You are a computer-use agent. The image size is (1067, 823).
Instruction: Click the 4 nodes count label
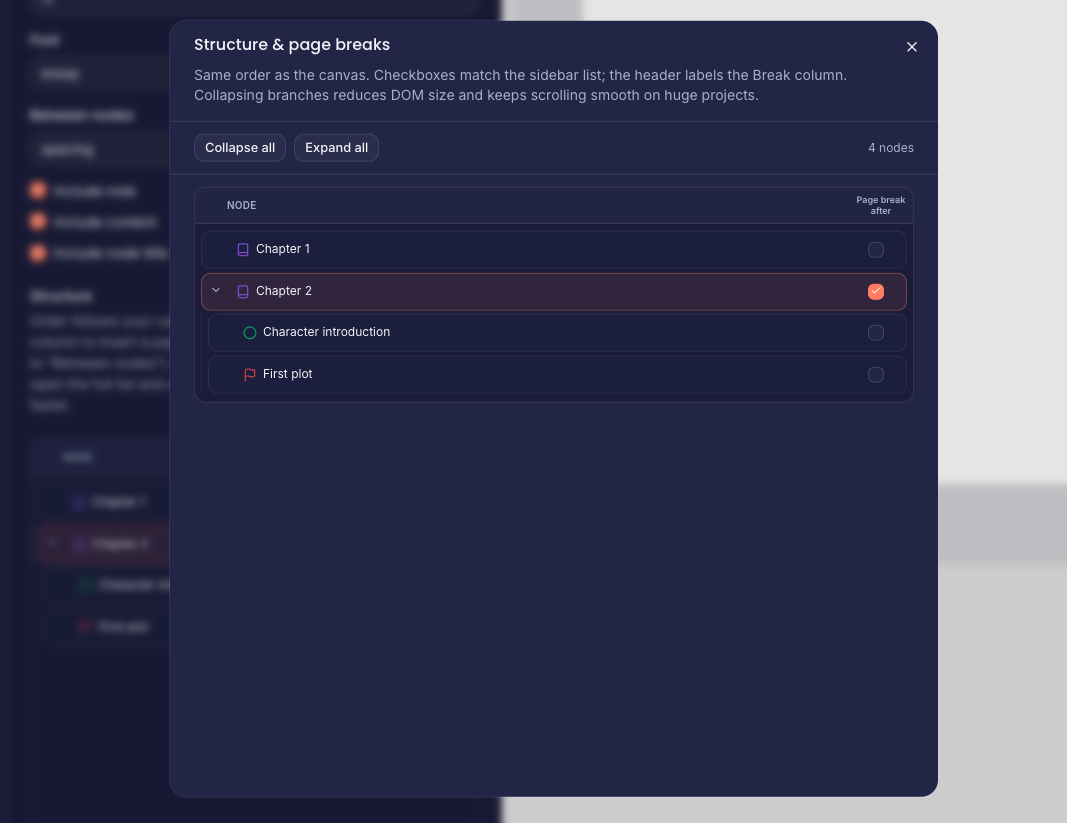890,148
